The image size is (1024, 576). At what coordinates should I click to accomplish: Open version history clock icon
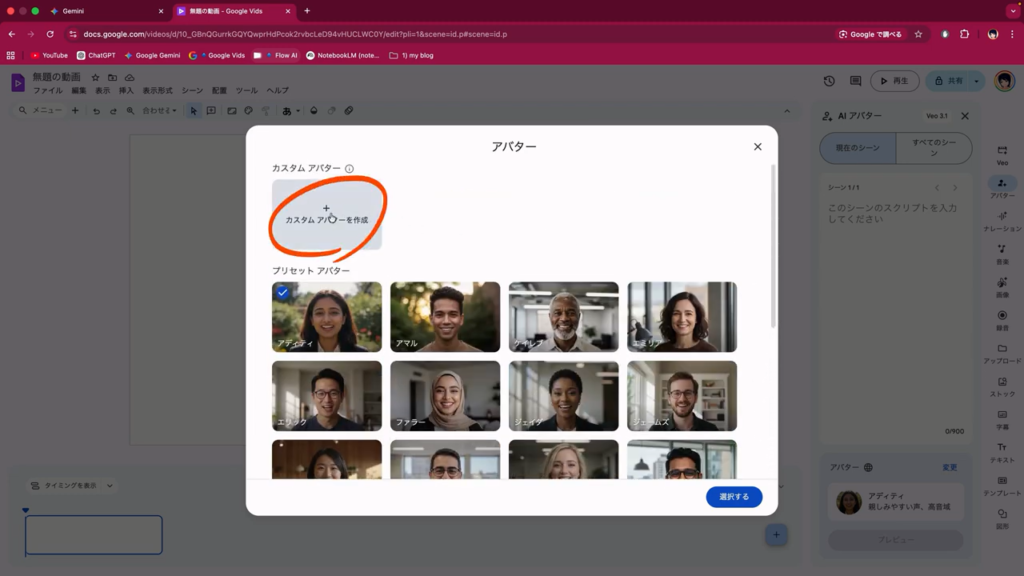[x=829, y=81]
